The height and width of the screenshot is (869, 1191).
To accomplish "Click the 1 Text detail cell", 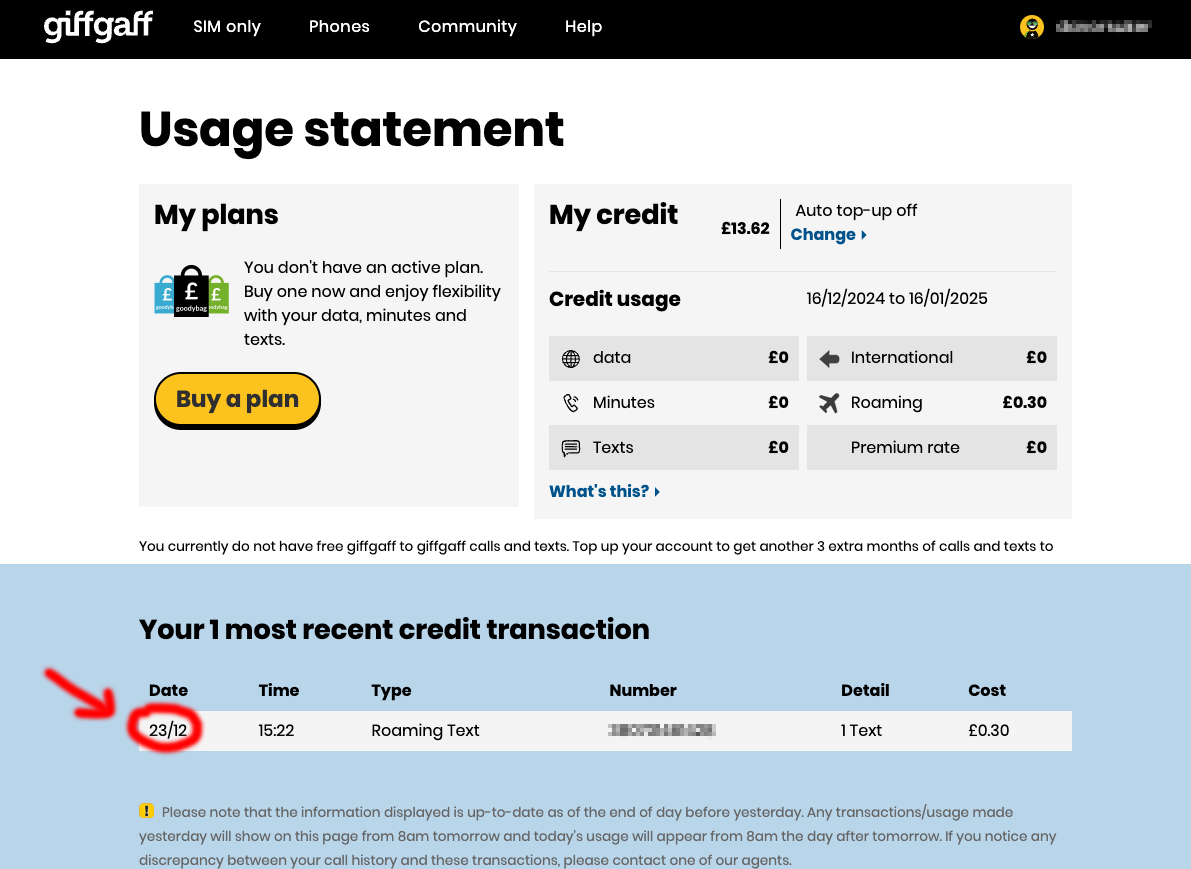I will (x=861, y=731).
